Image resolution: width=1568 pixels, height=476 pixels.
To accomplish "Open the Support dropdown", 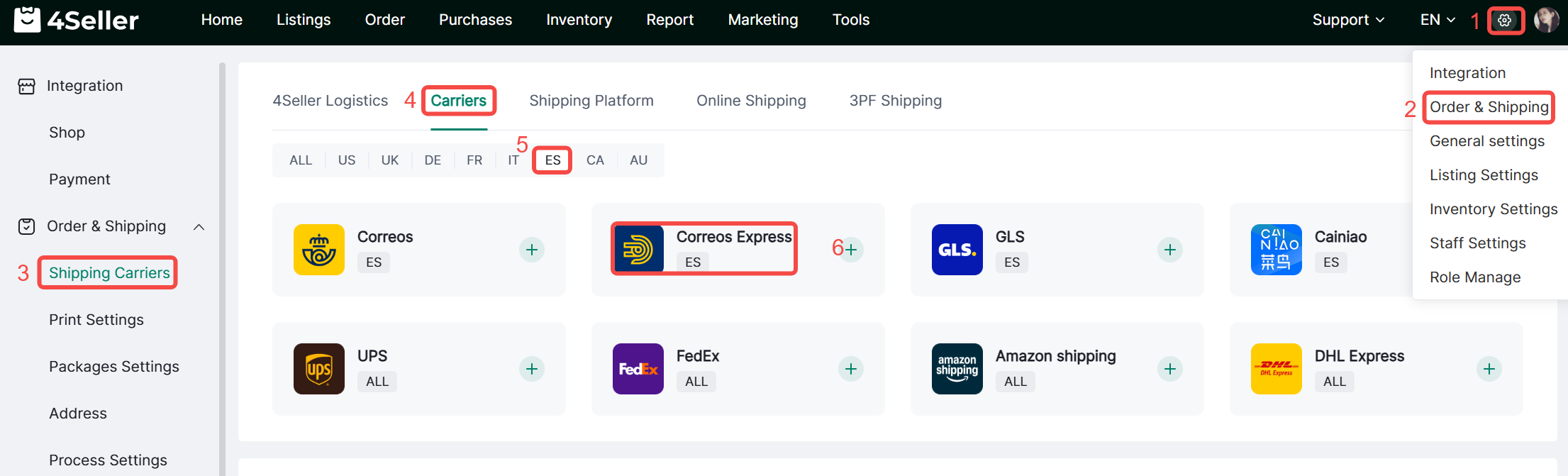I will [x=1347, y=20].
